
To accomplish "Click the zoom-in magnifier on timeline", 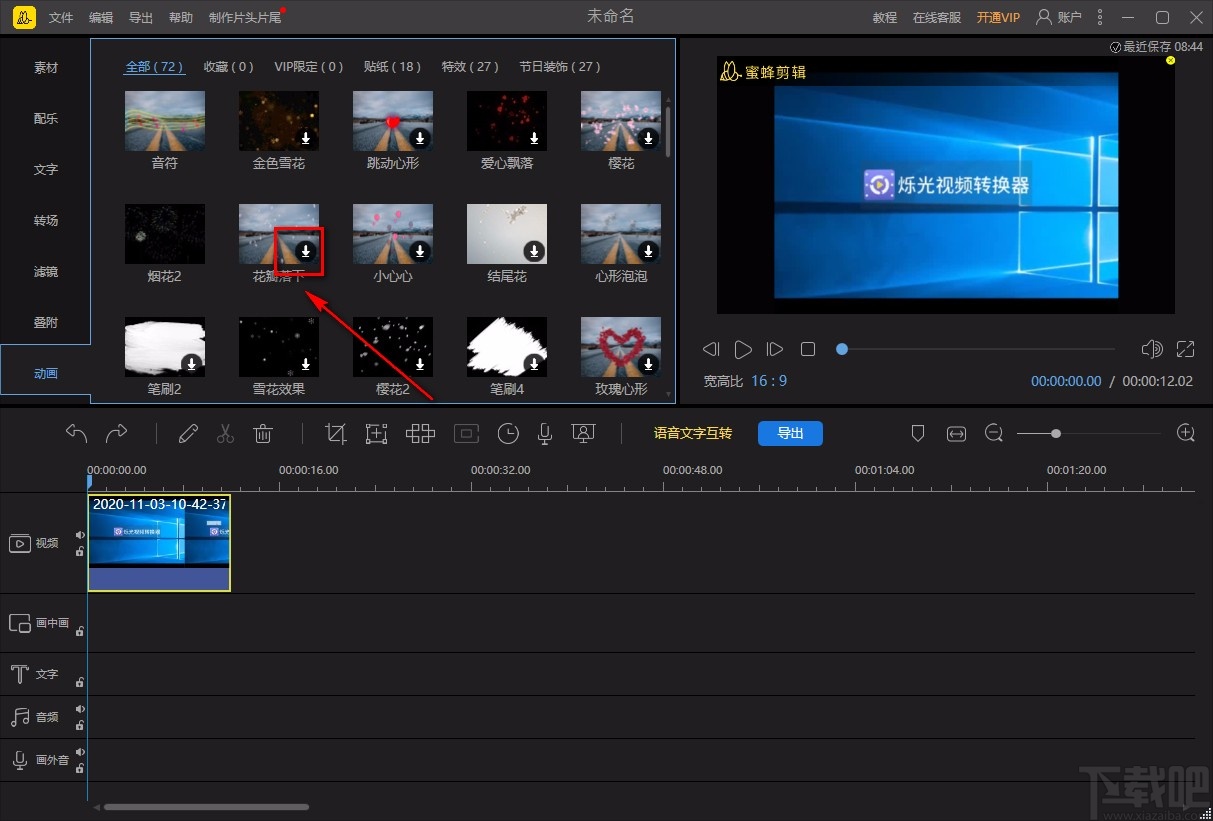I will click(1186, 433).
